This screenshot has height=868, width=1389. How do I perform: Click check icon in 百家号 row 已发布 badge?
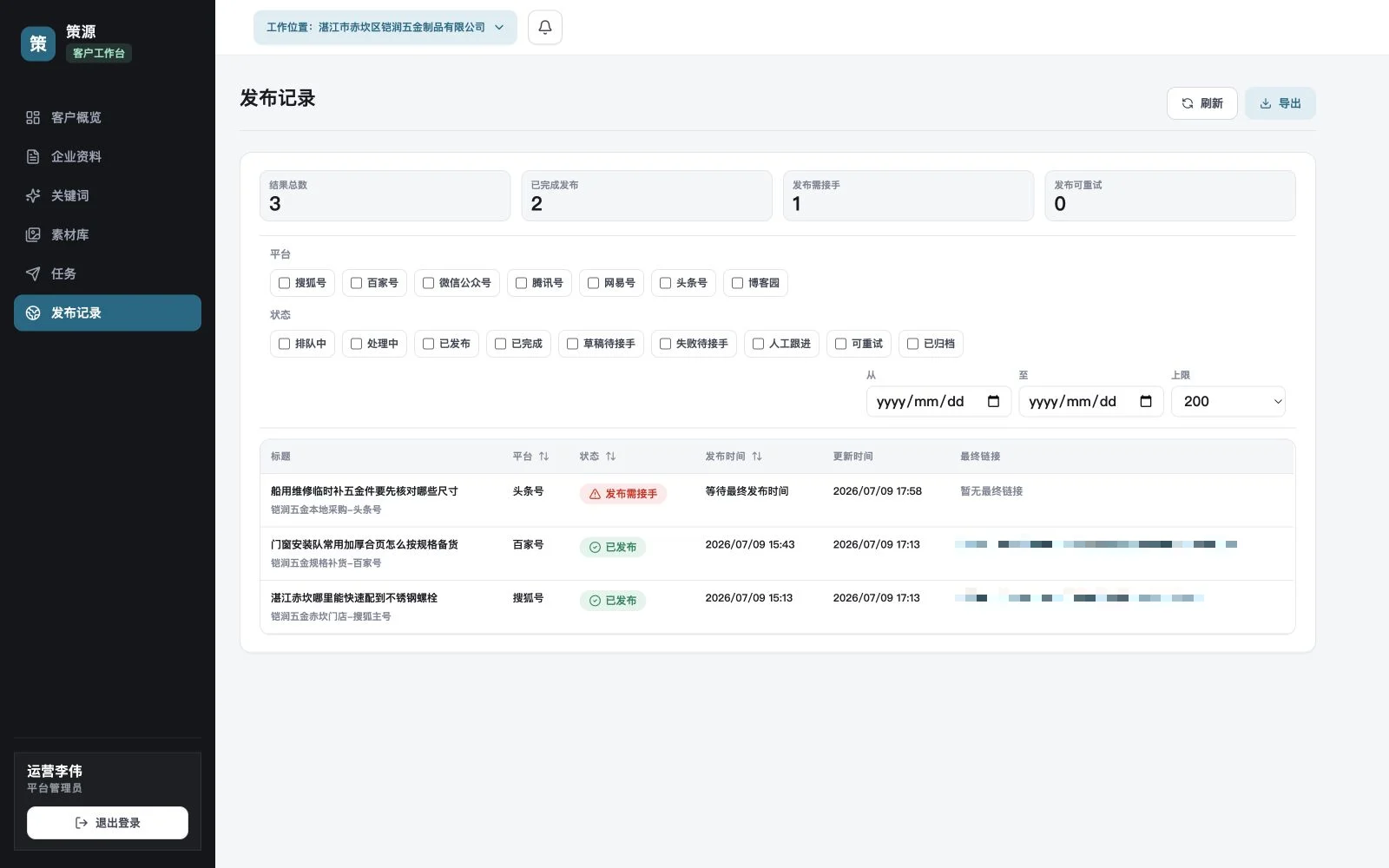(595, 547)
